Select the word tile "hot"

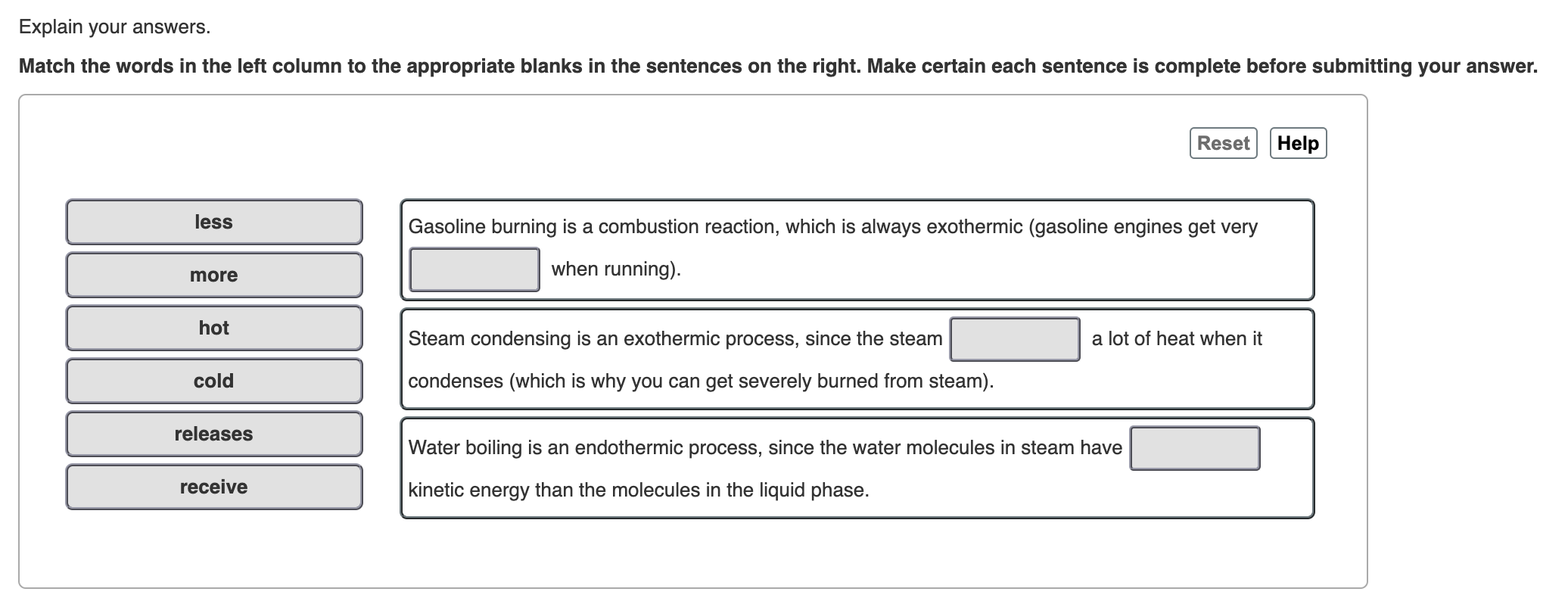click(214, 328)
